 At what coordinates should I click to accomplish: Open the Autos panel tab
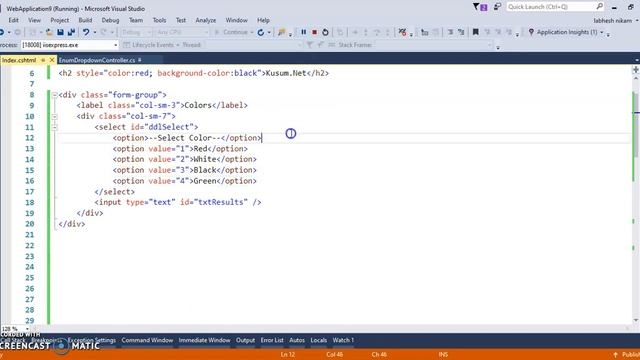tap(297, 340)
